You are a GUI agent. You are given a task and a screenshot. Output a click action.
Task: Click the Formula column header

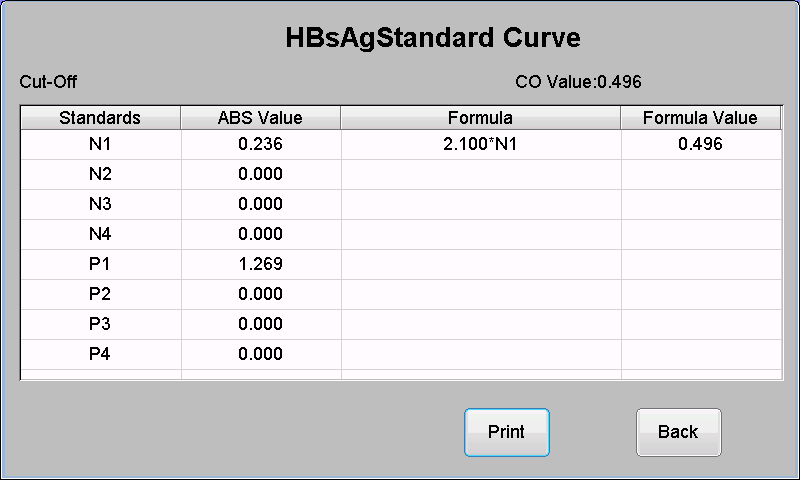[481, 118]
